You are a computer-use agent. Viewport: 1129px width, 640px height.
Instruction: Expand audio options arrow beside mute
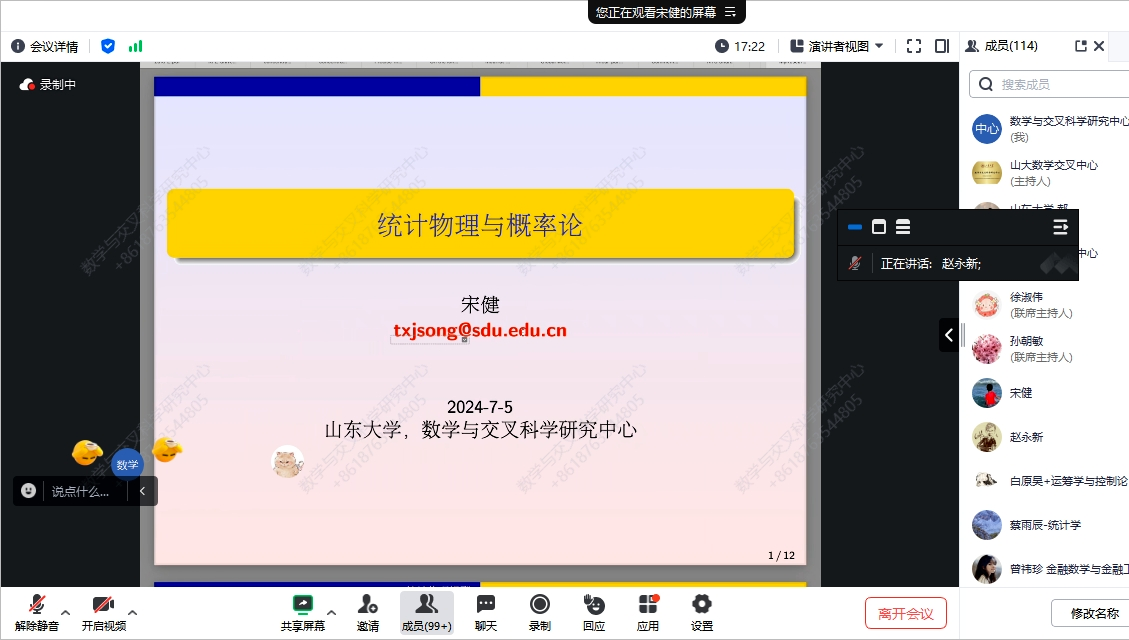point(66,612)
